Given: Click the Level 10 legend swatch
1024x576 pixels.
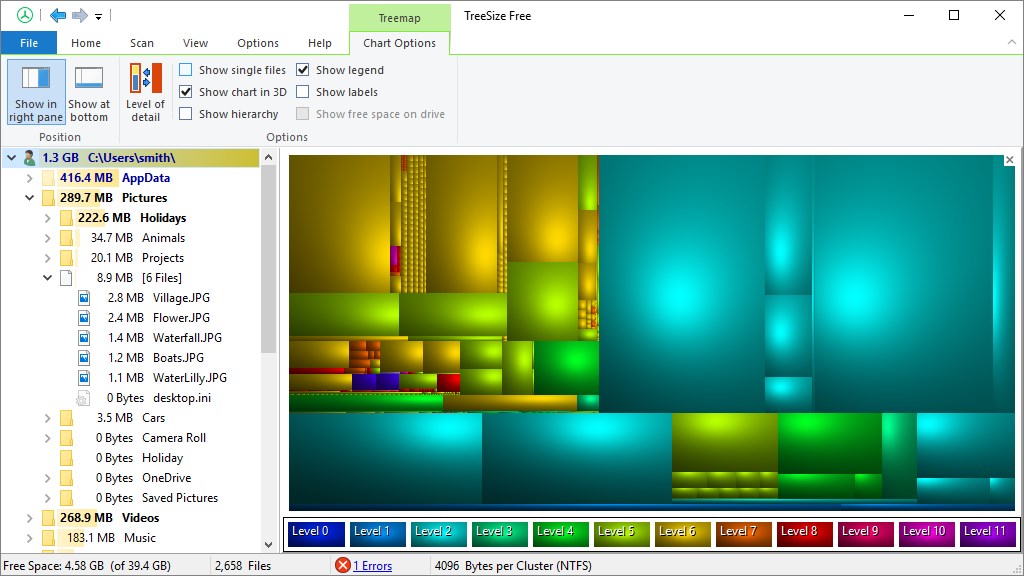Looking at the screenshot, I should pyautogui.click(x=926, y=534).
